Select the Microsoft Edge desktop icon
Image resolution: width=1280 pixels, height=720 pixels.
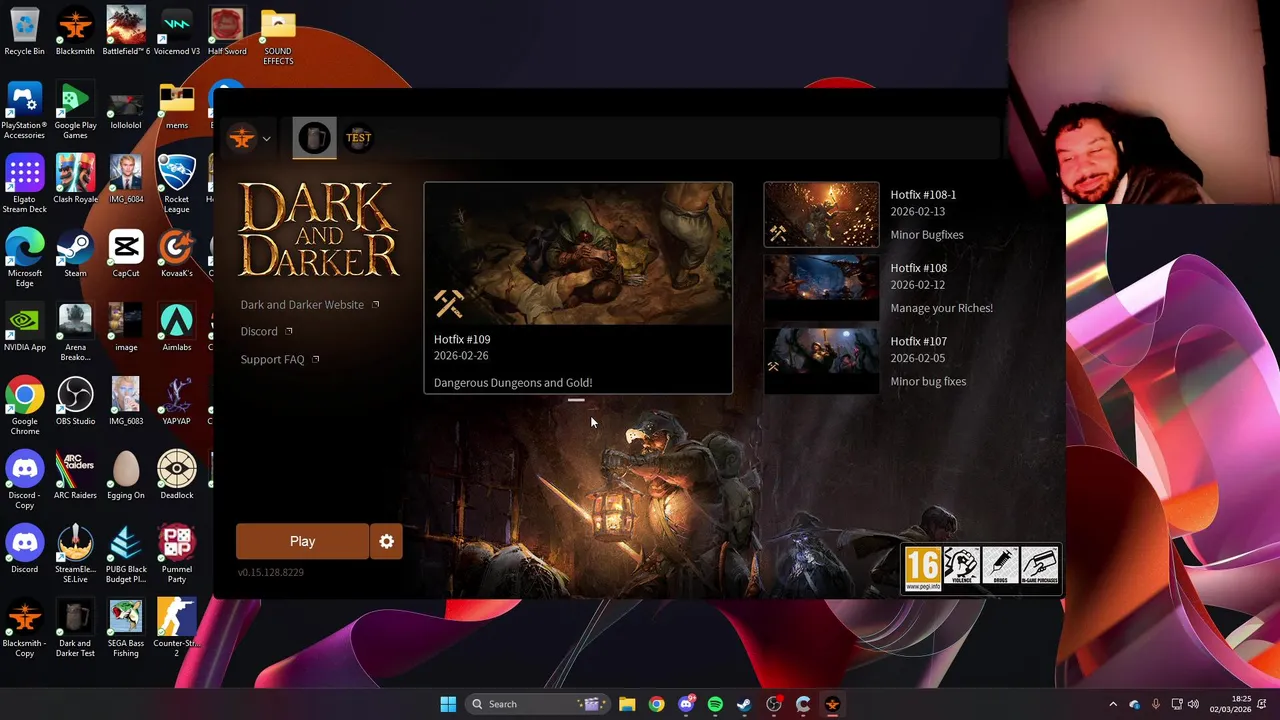24,258
